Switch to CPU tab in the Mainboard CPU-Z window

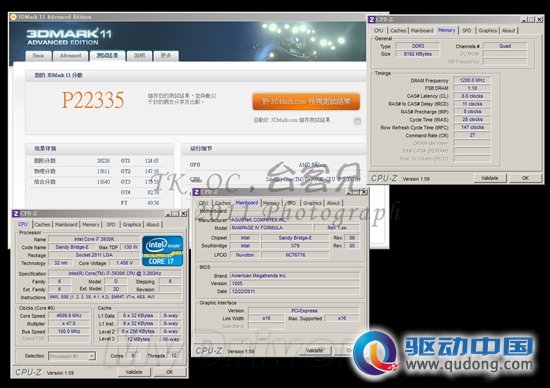203,203
